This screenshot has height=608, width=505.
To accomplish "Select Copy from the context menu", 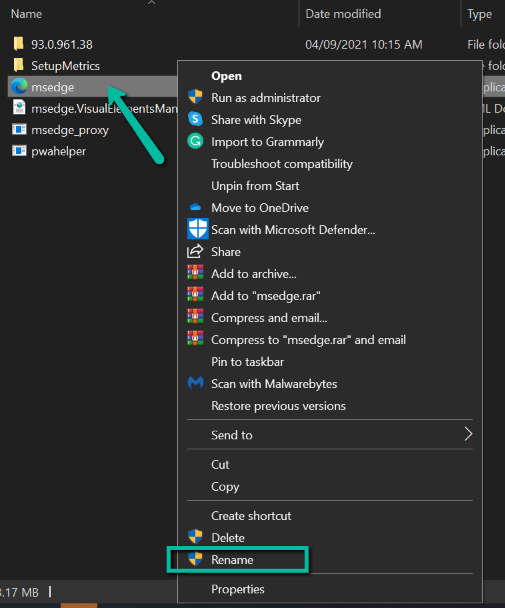I will 225,487.
